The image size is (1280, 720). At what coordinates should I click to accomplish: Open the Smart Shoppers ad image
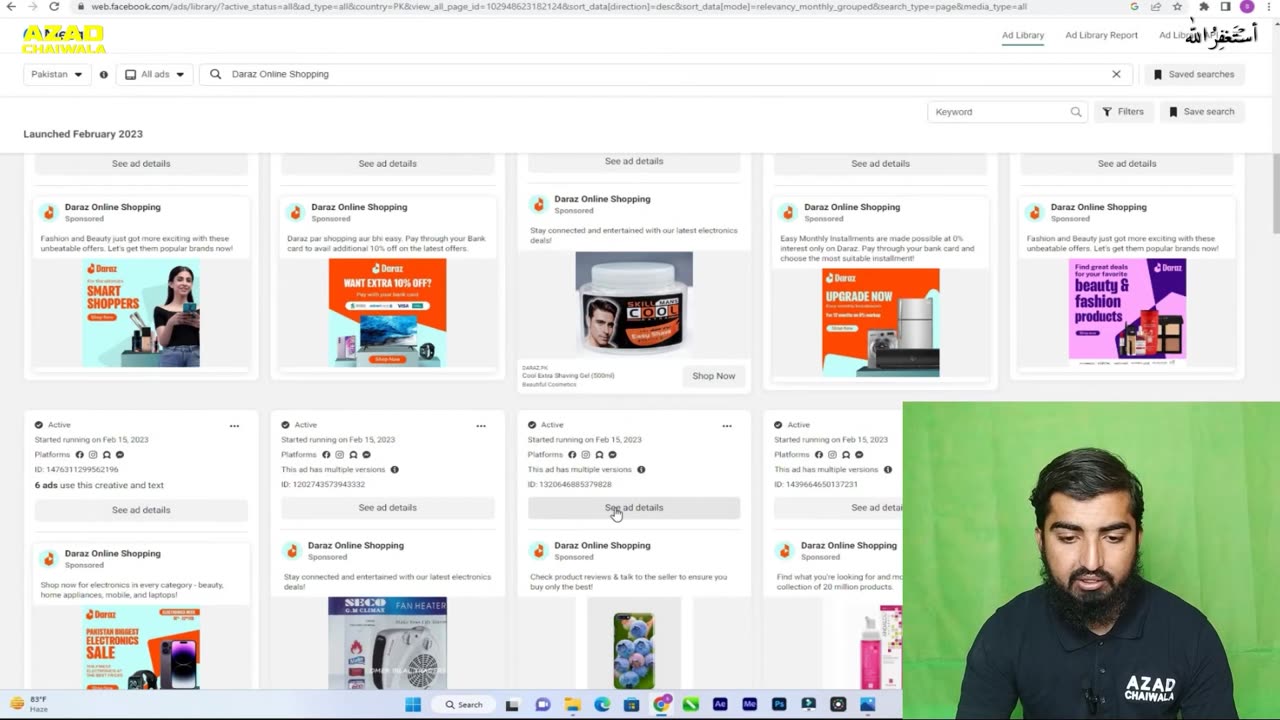pos(141,313)
